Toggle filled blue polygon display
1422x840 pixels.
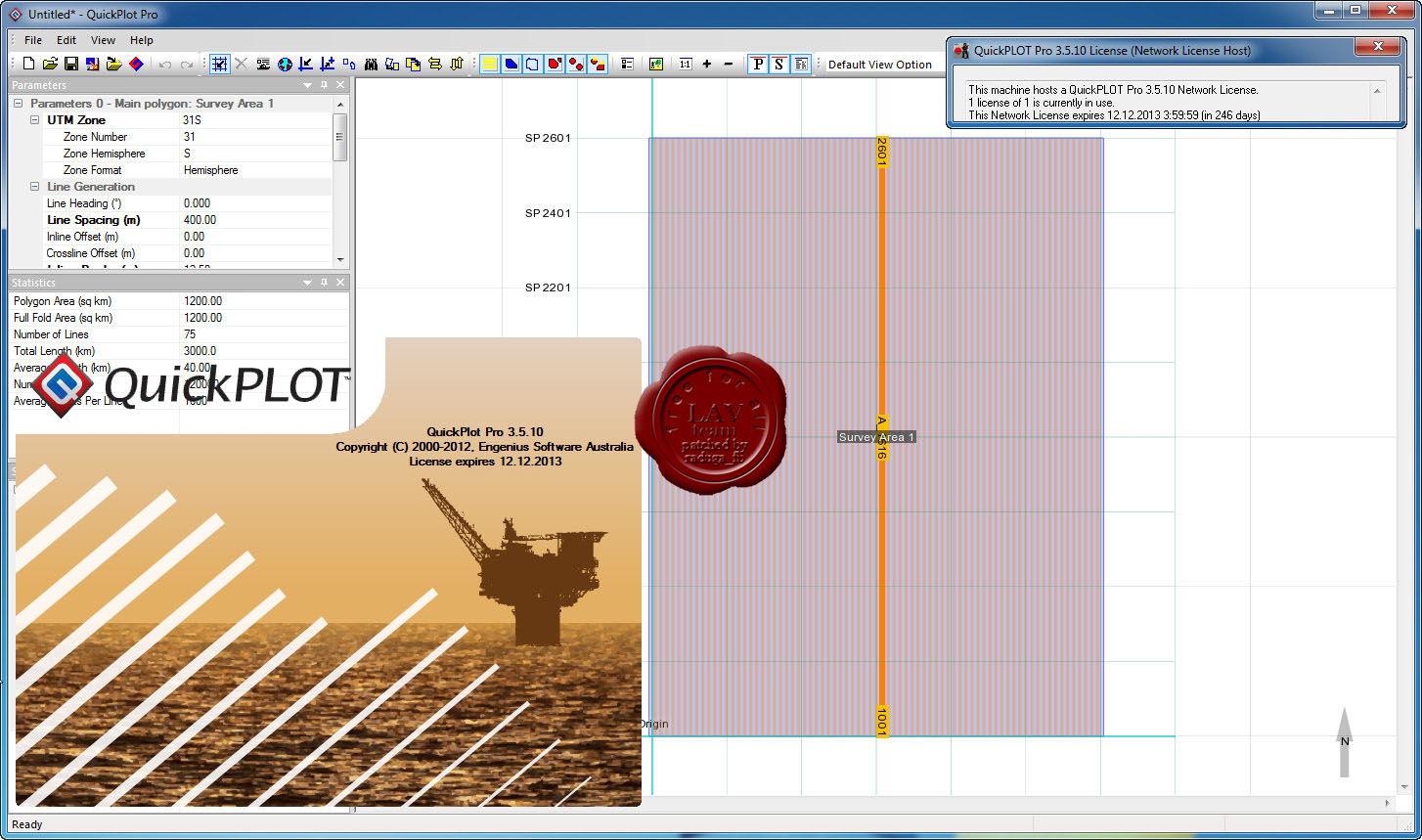[511, 64]
